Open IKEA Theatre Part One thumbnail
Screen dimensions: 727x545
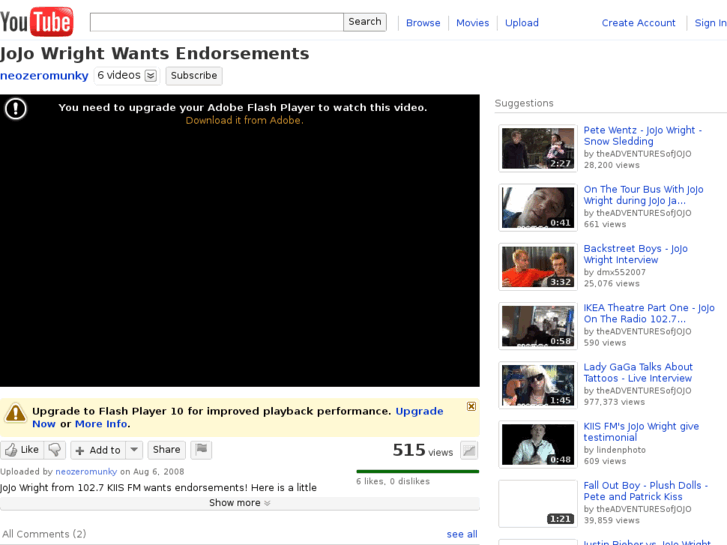click(538, 326)
